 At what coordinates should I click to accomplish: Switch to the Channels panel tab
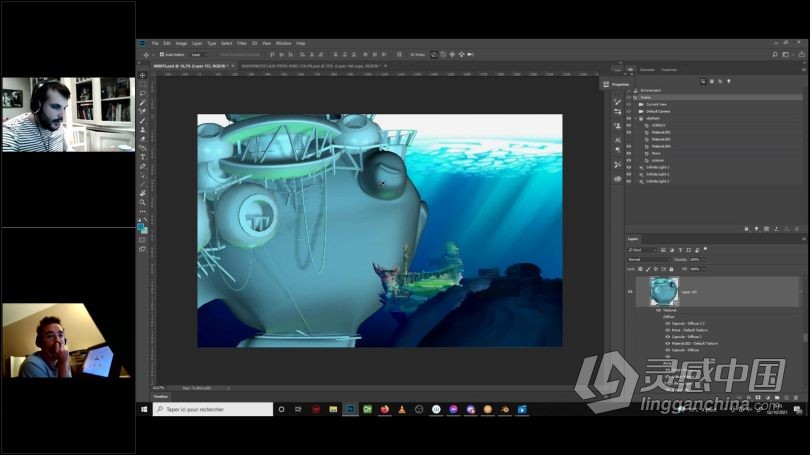coord(647,70)
